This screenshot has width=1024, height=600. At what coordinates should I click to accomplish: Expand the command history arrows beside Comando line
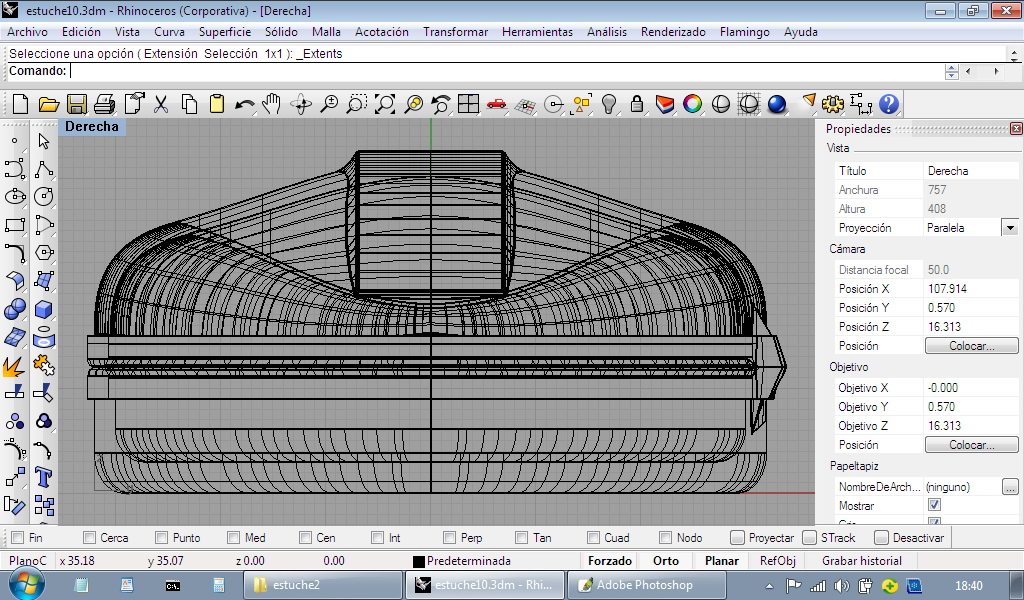tap(951, 71)
